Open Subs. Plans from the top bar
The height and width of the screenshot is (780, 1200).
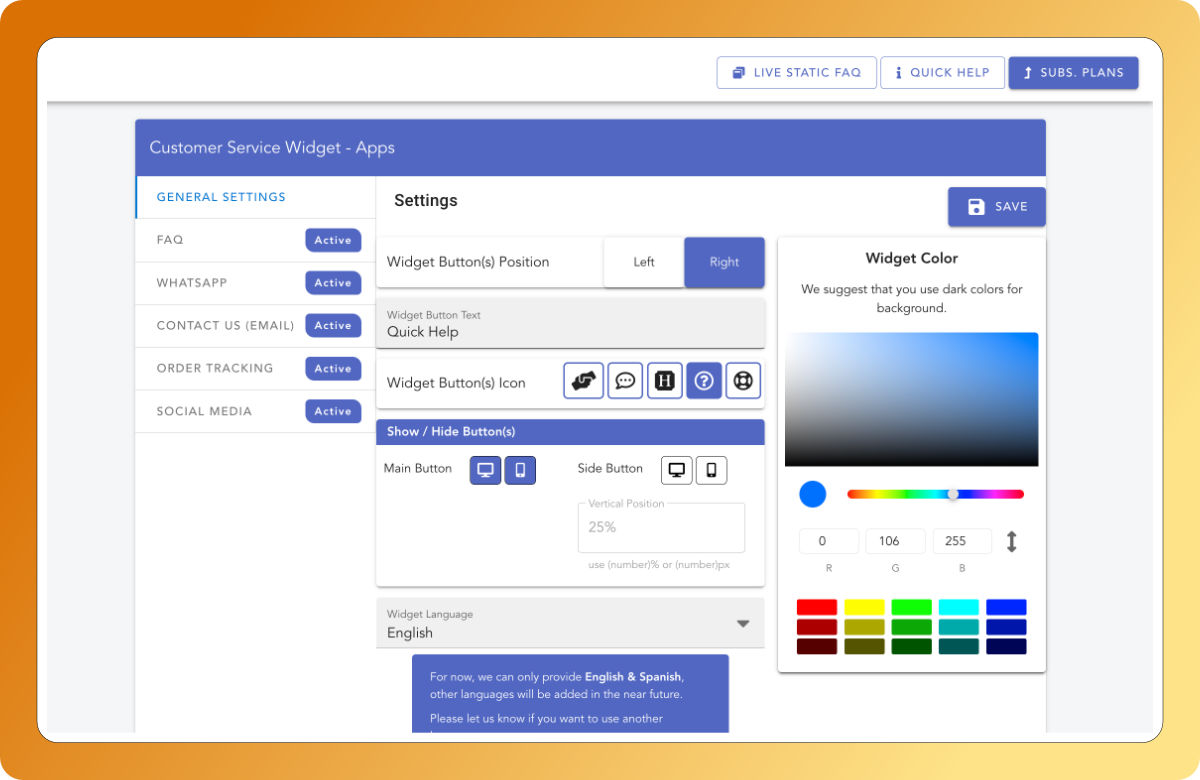1073,73
